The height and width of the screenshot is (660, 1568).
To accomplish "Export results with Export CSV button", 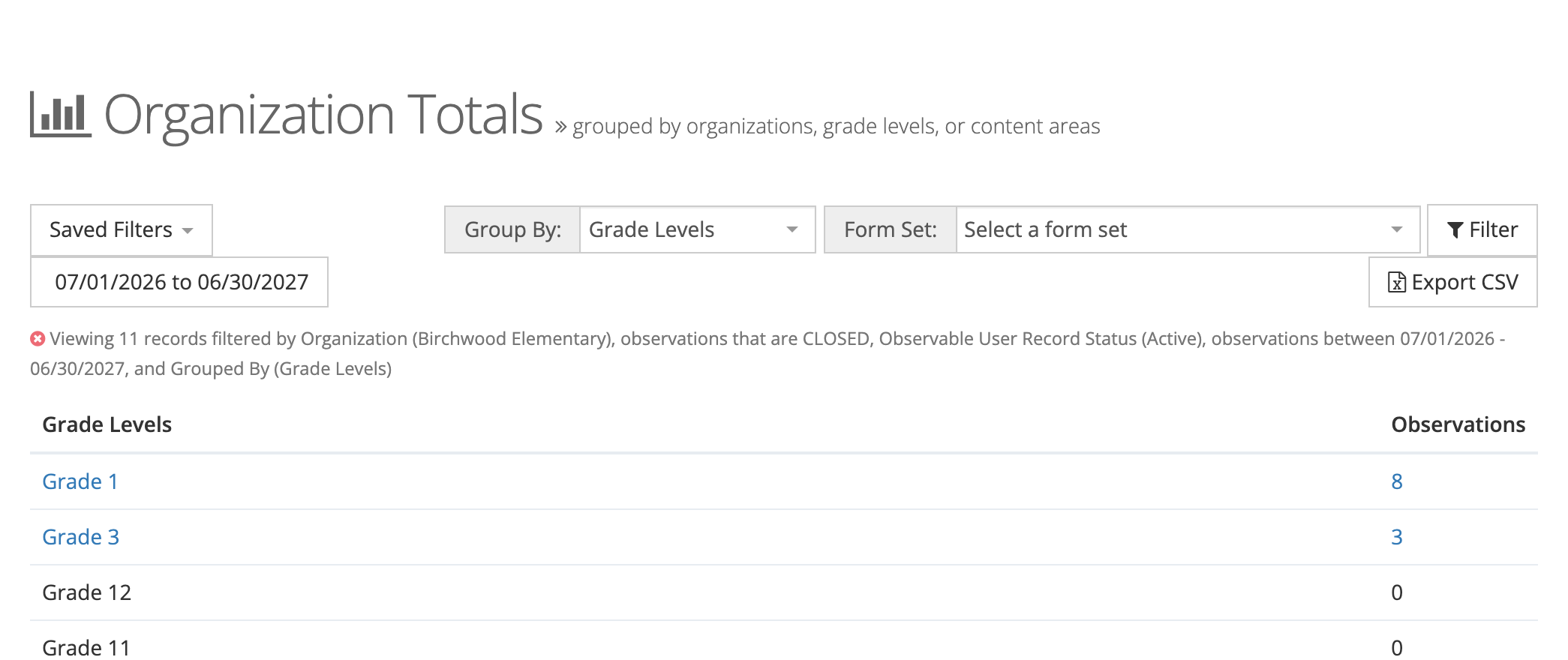I will click(1452, 282).
